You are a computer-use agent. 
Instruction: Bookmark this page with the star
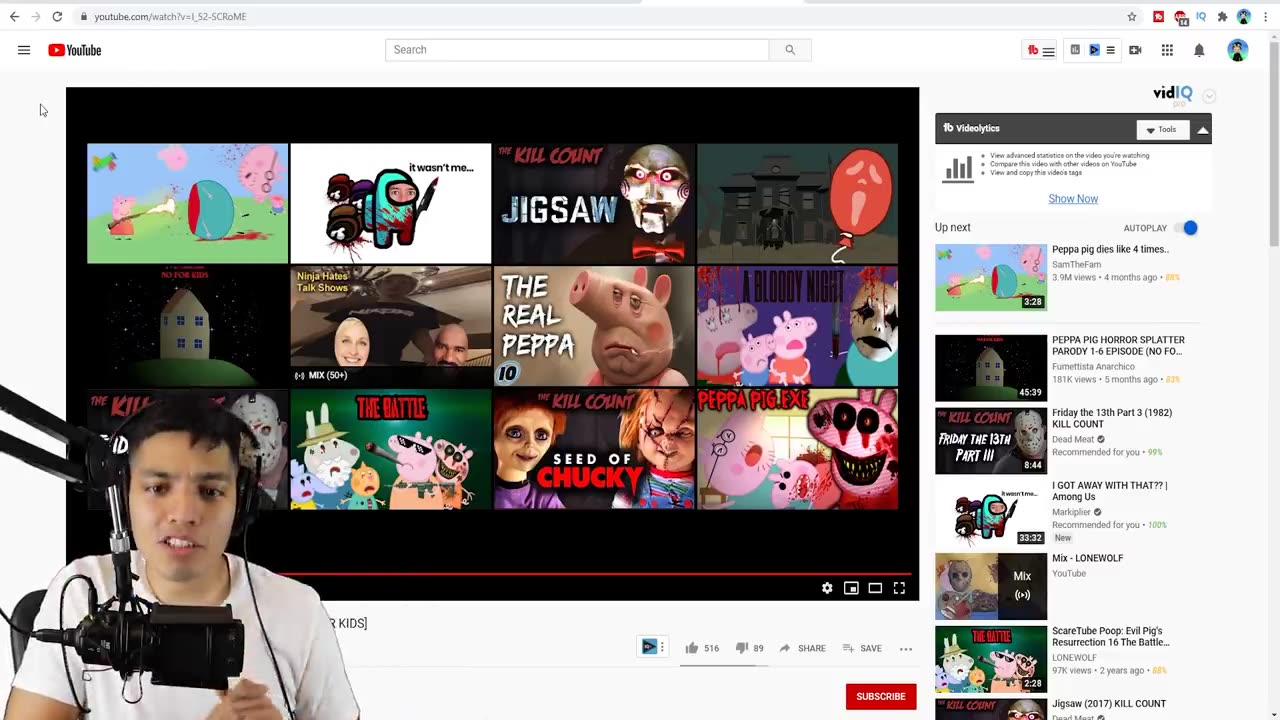[x=1132, y=16]
